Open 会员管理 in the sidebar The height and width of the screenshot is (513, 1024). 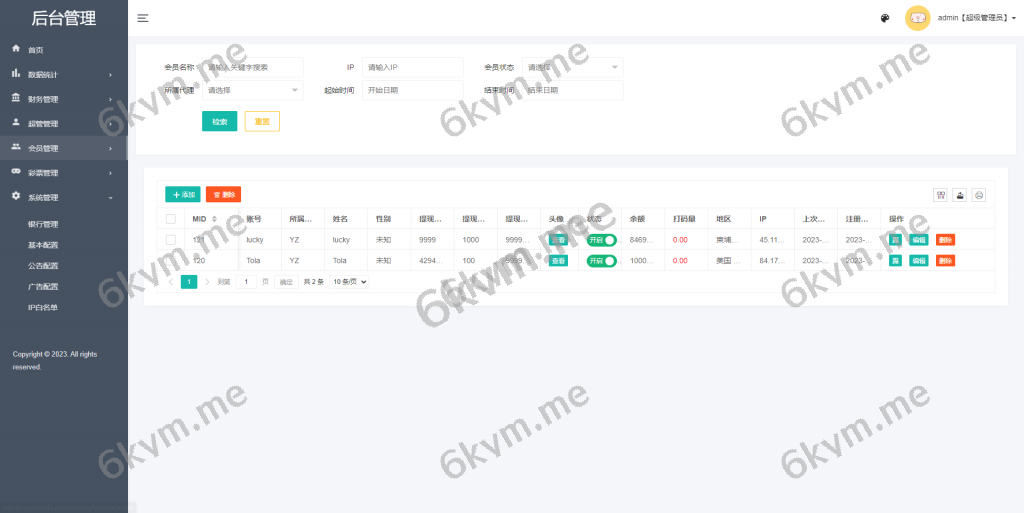[43, 148]
